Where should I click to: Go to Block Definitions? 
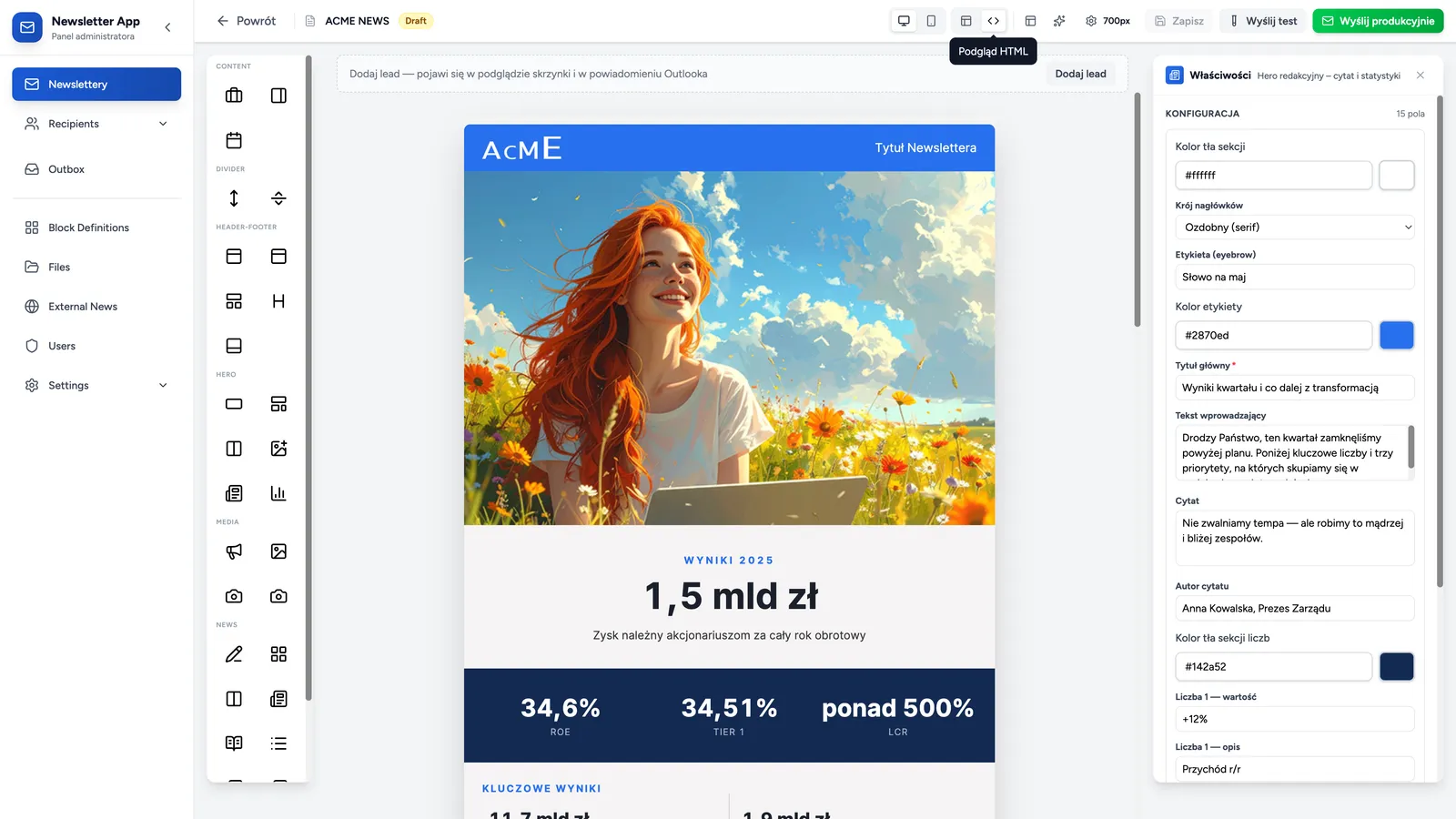96,227
